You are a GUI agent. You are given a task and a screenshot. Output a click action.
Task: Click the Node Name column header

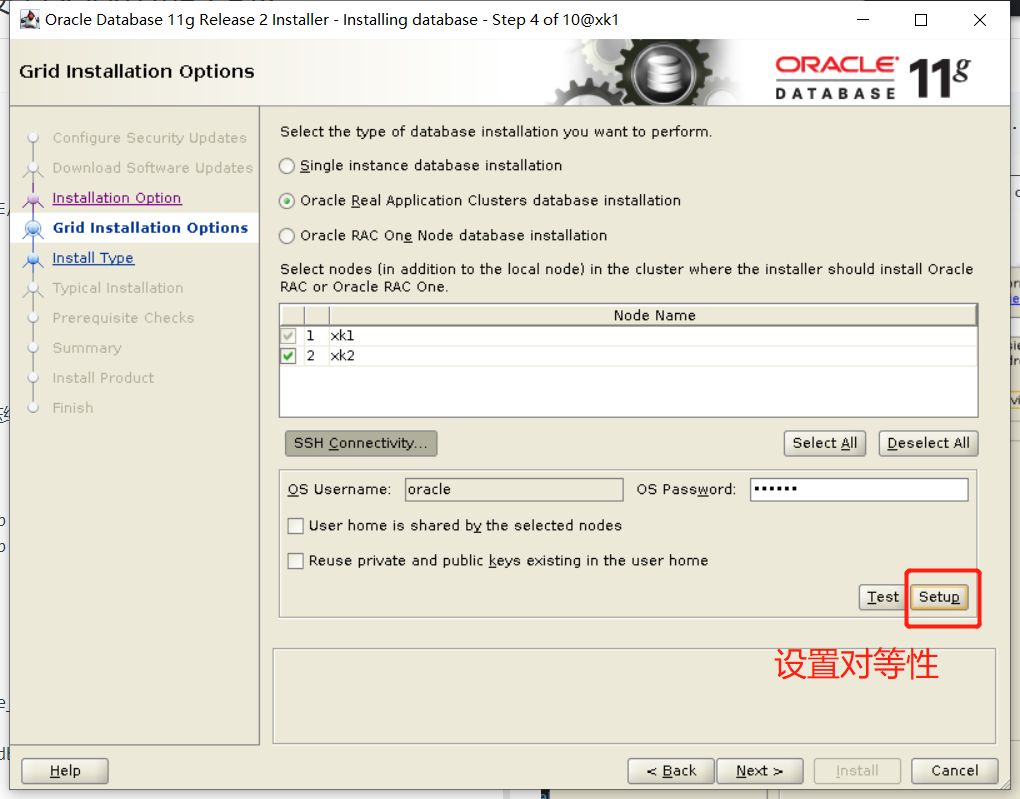653,316
